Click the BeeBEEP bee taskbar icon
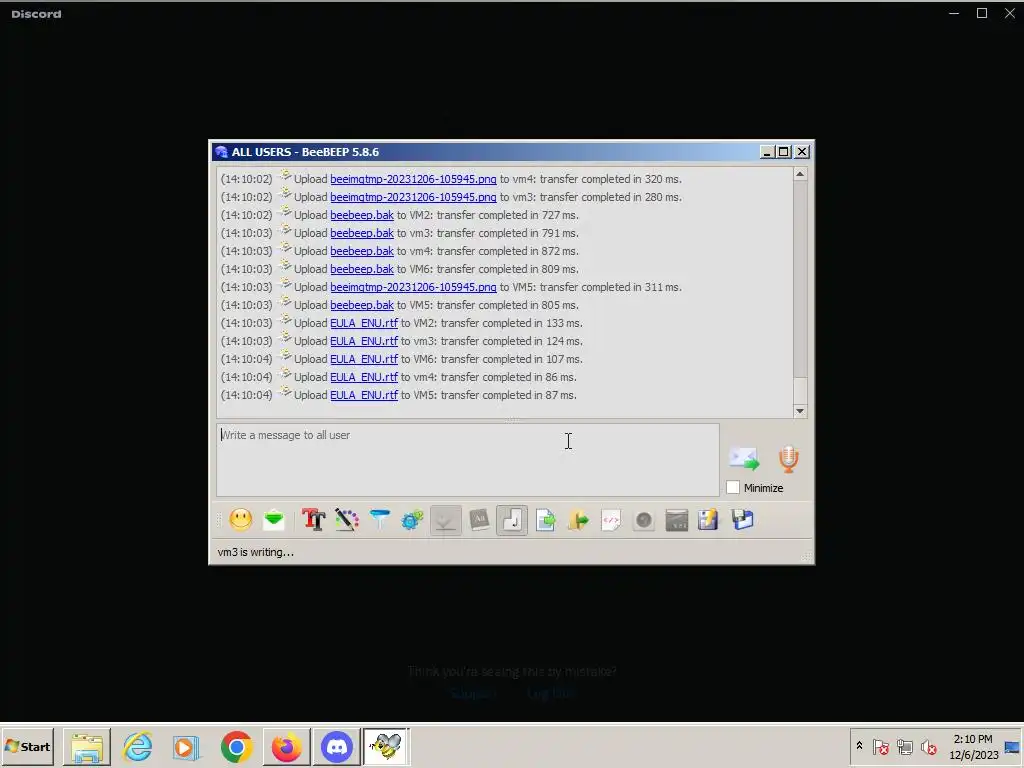 pyautogui.click(x=387, y=746)
